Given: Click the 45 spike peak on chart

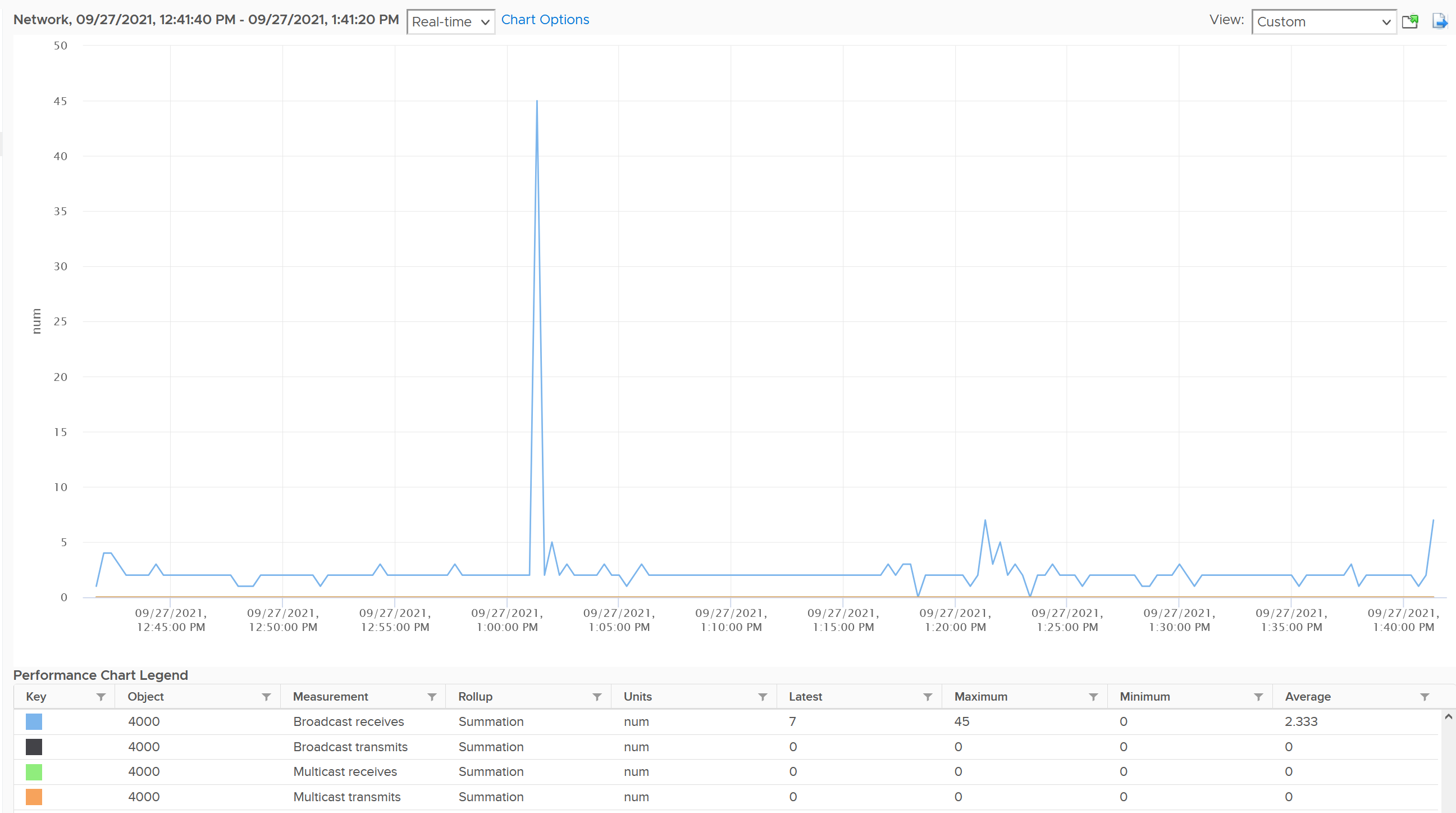Looking at the screenshot, I should point(536,101).
